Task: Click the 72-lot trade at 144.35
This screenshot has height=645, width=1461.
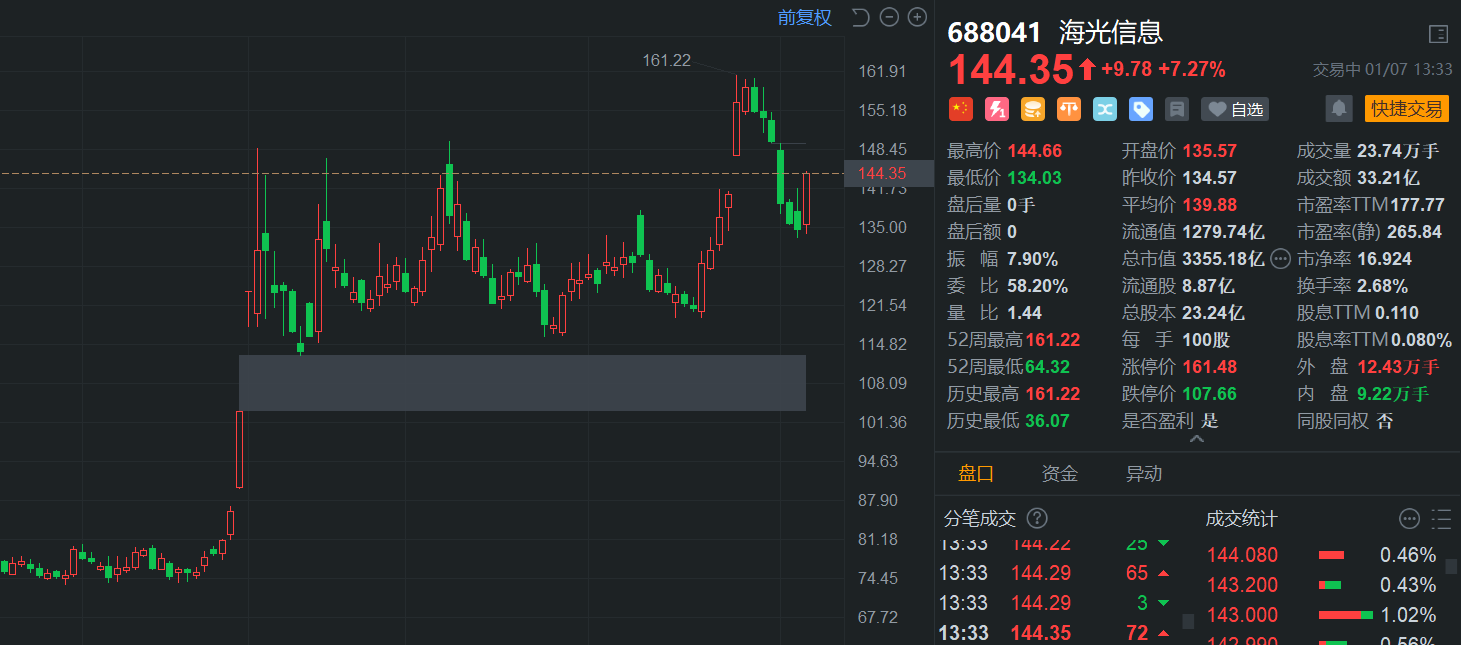Action: pyautogui.click(x=1055, y=633)
